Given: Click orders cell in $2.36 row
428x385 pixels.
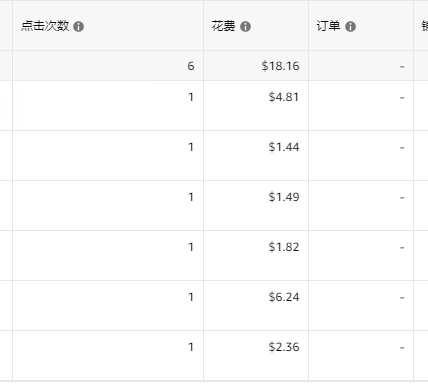Looking at the screenshot, I should click(x=361, y=356).
